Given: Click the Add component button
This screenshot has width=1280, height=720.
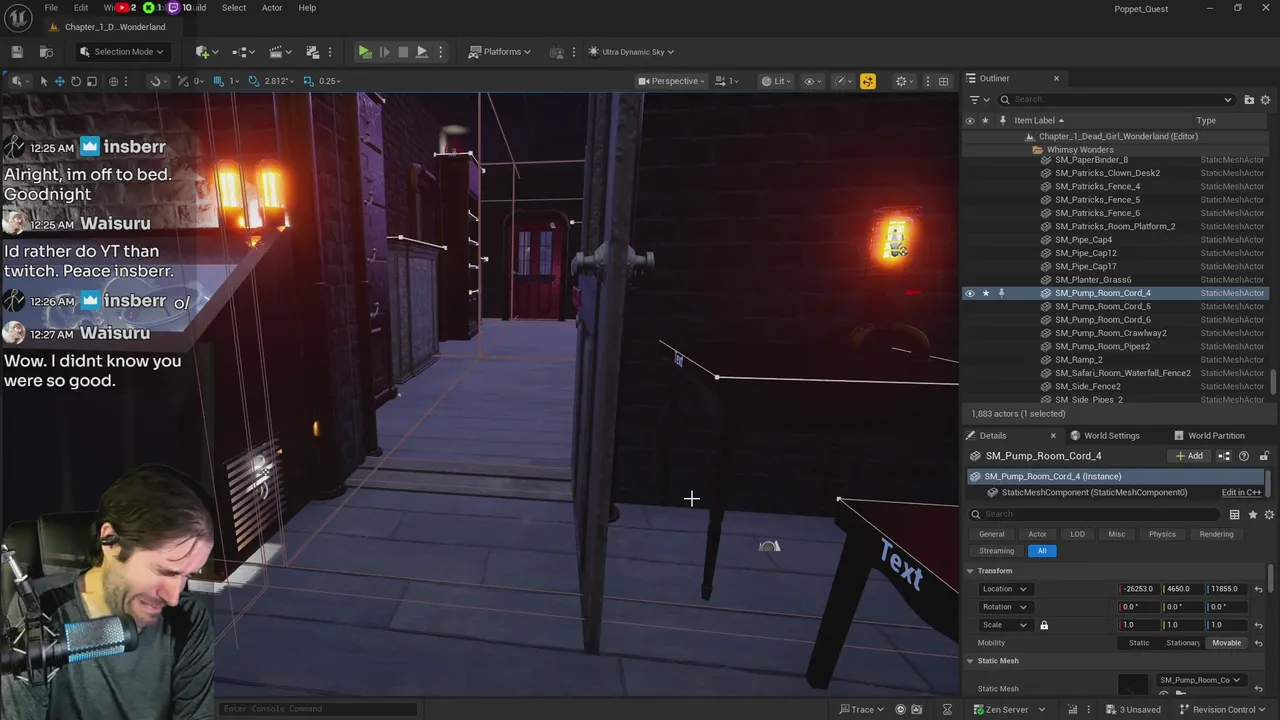Looking at the screenshot, I should 1189,456.
